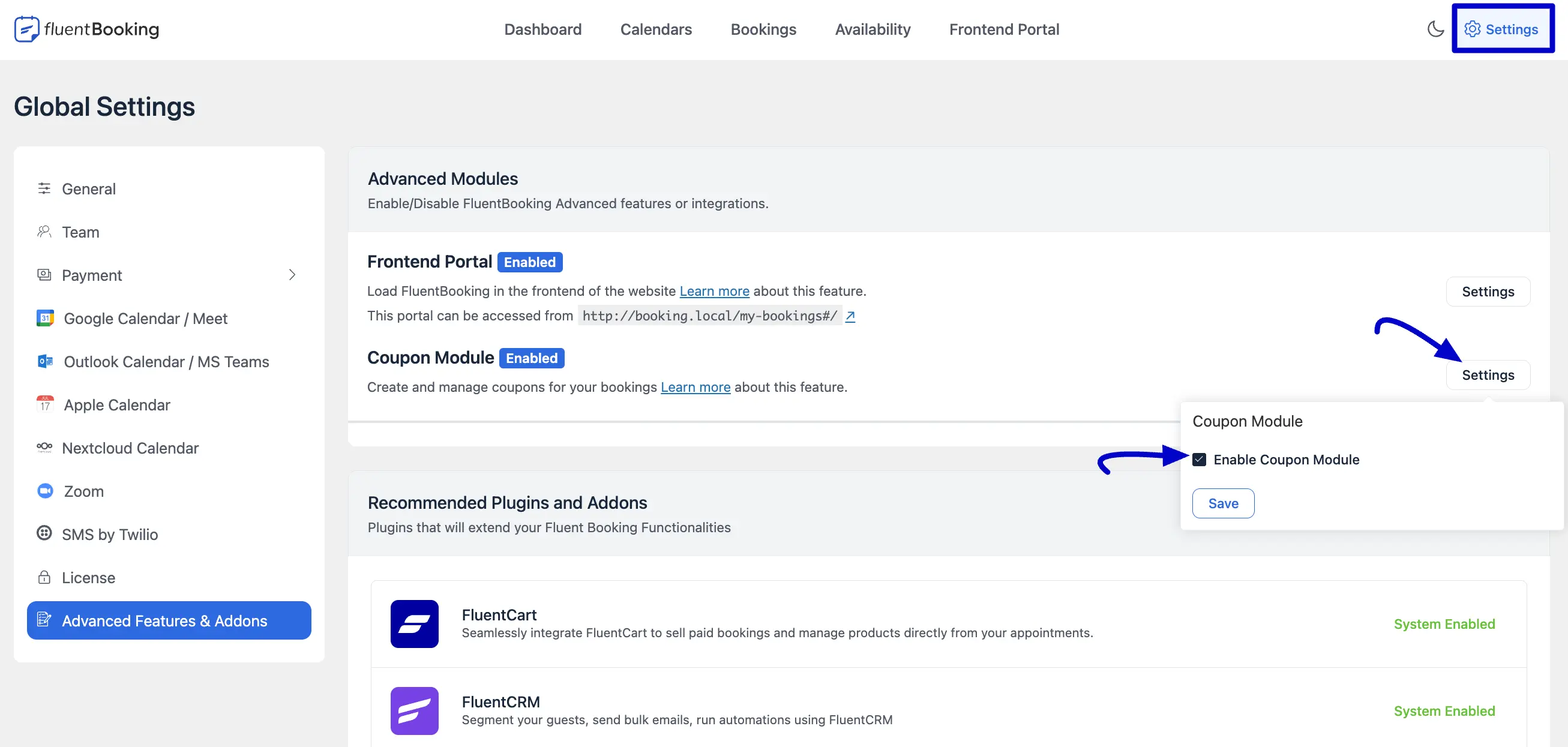This screenshot has width=1568, height=747.
Task: Click Enable Coupon Module label text
Action: coord(1286,460)
